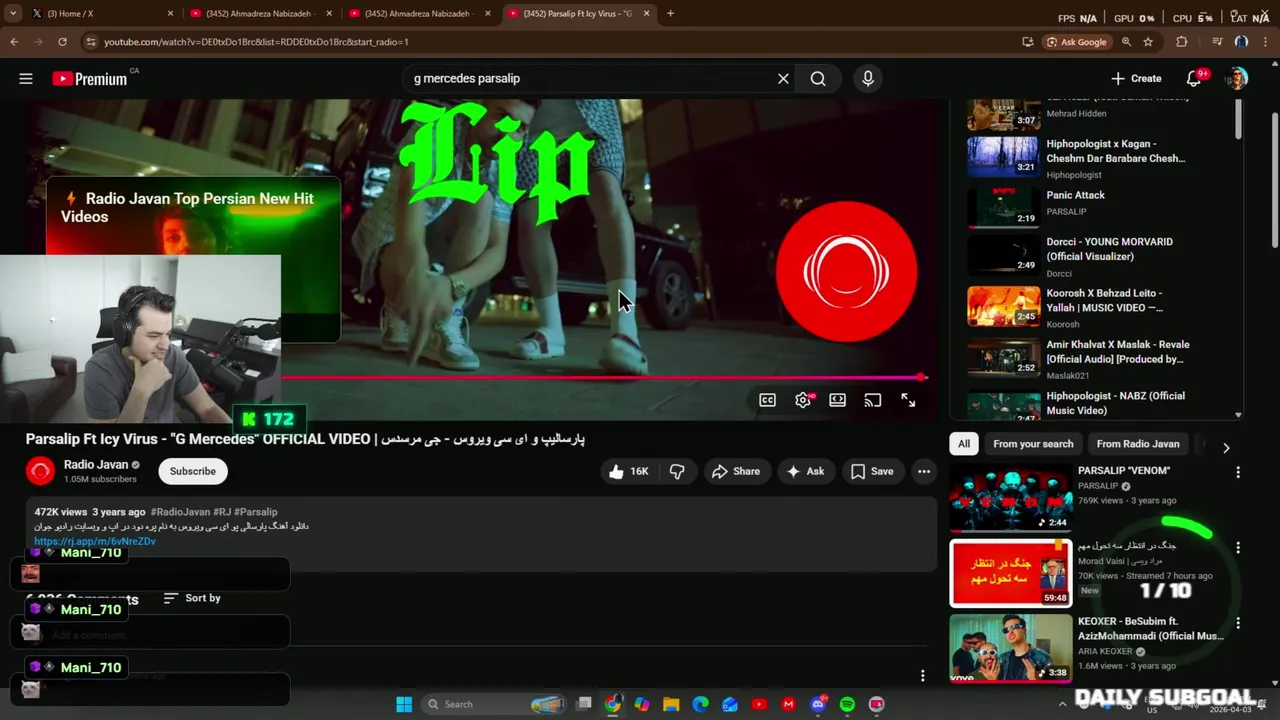Select From your search chip
The image size is (1280, 720).
click(x=1033, y=444)
